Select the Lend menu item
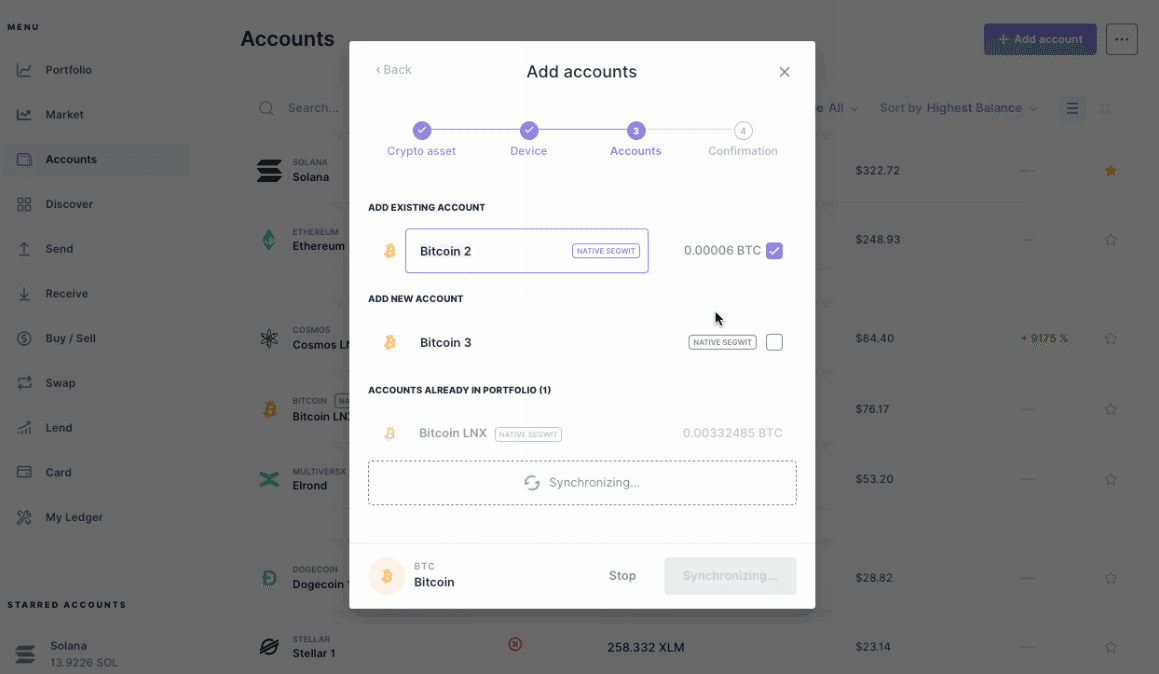The width and height of the screenshot is (1159, 674). (58, 428)
